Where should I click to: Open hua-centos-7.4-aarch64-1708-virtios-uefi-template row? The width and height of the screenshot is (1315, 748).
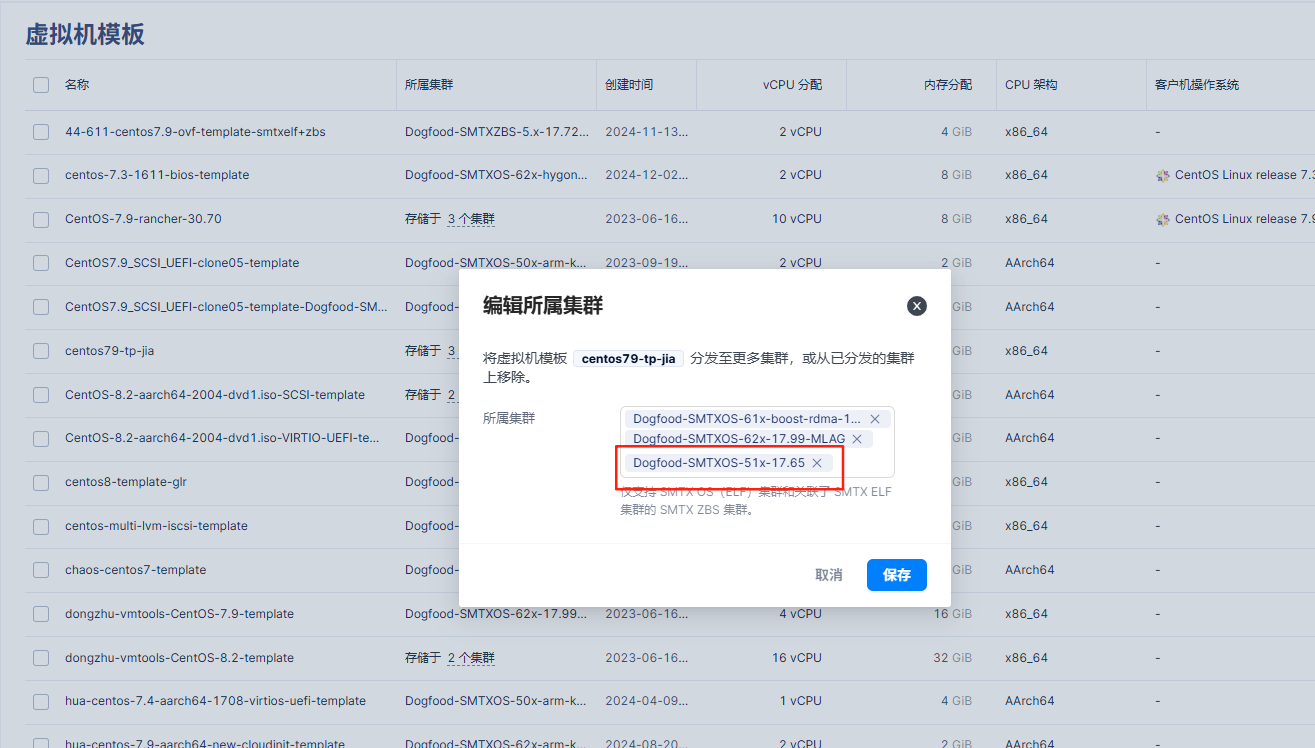215,701
